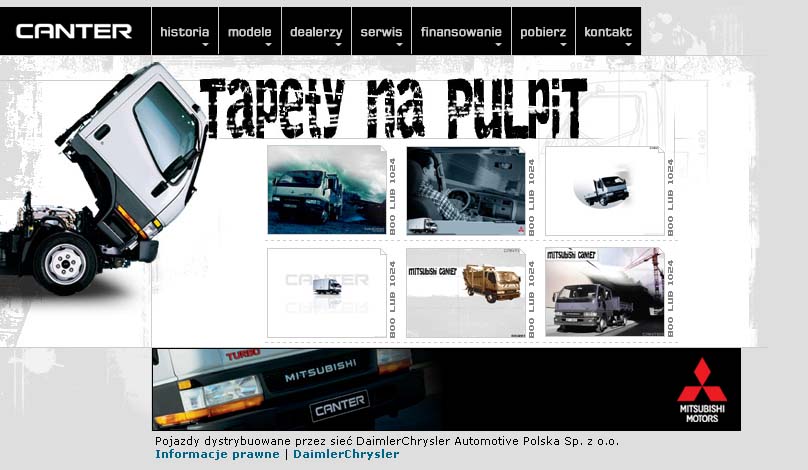Expand dropdown arrow under historia
Screen dimensions: 808x470
(206, 45)
